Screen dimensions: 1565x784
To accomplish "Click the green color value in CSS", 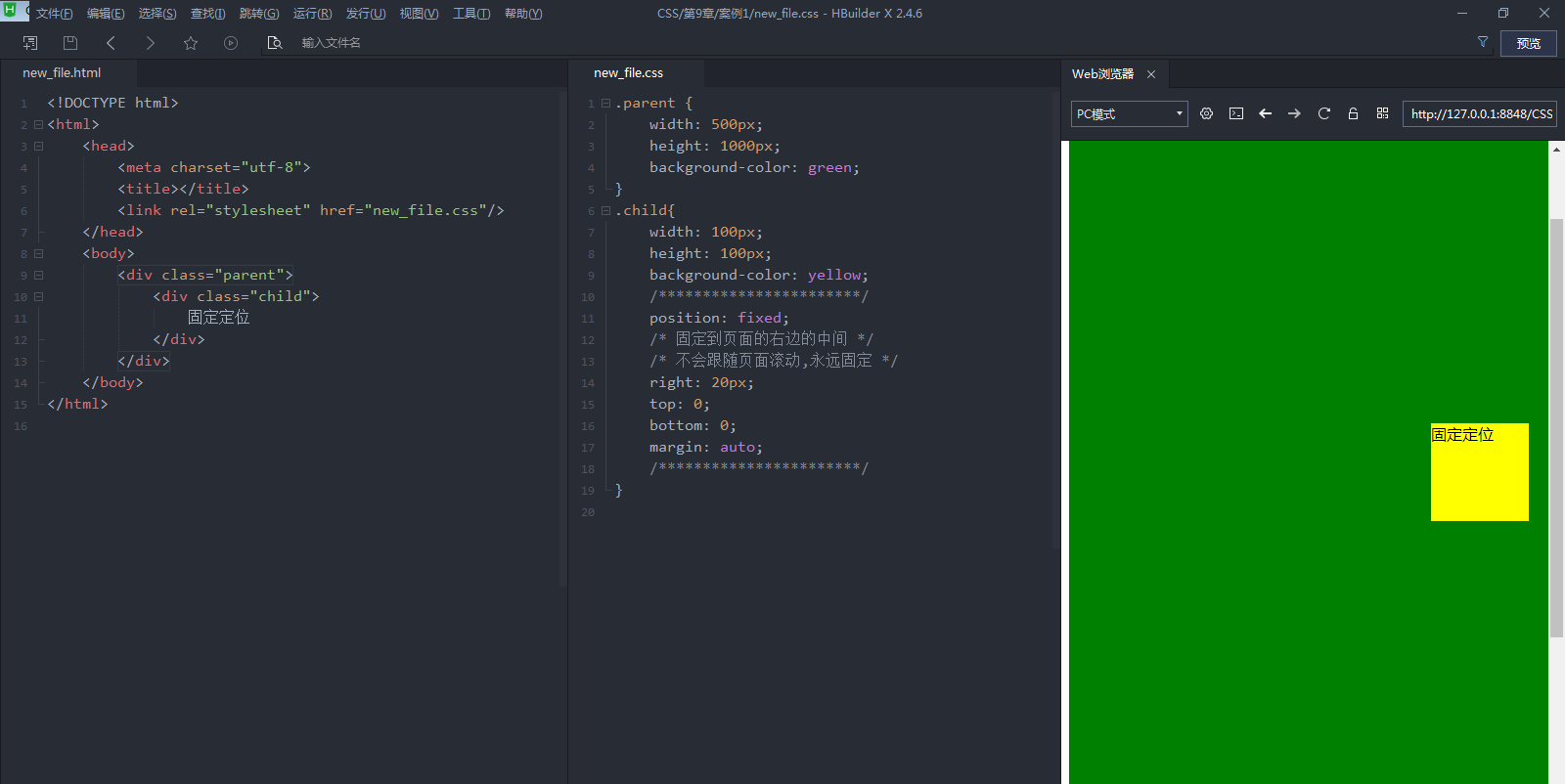I will pyautogui.click(x=829, y=168).
